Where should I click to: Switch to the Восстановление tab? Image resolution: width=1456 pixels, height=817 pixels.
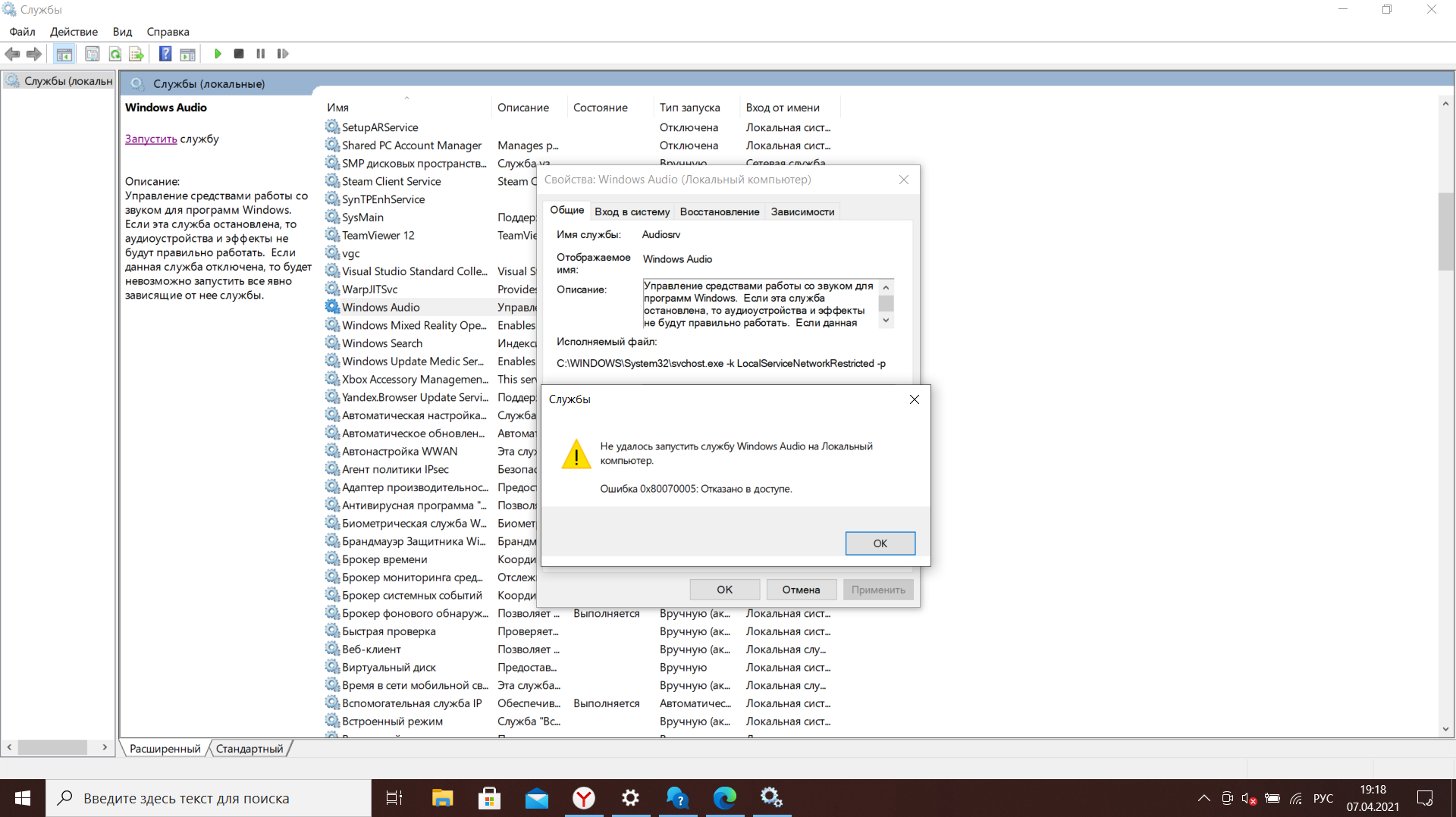coord(720,212)
